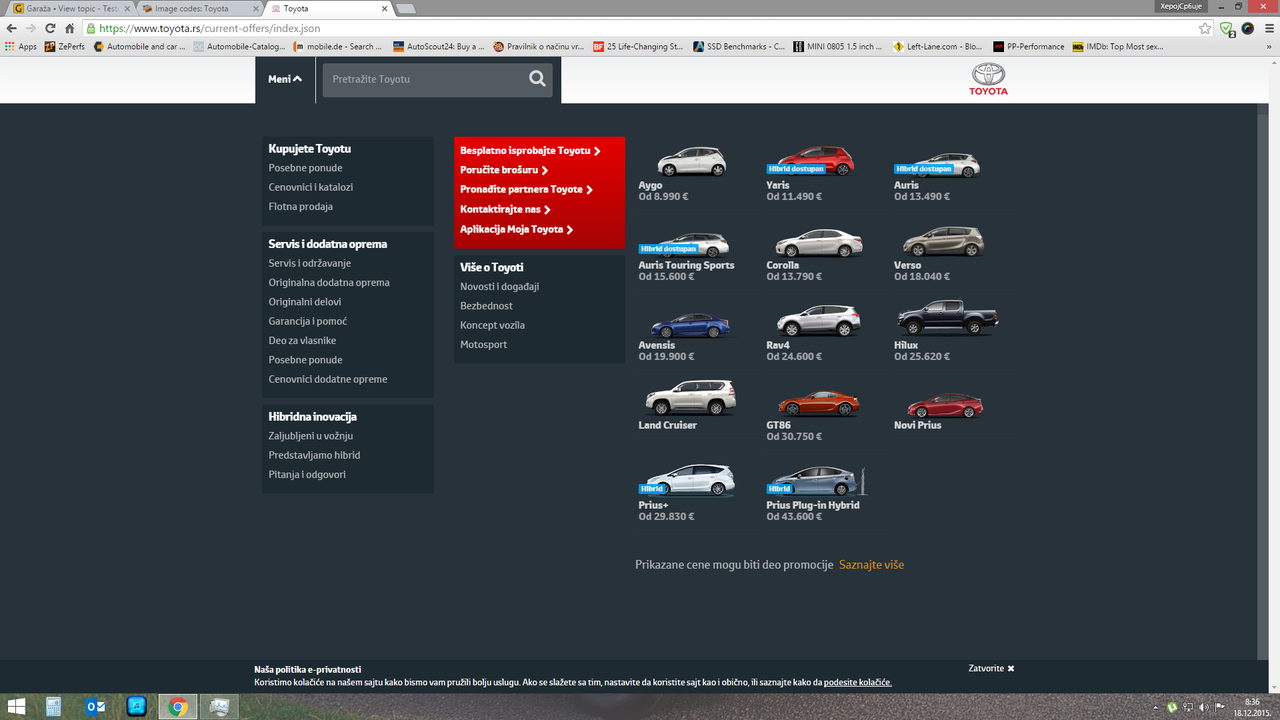Open the mobile.de bookmark
The image size is (1280, 720).
[x=339, y=46]
